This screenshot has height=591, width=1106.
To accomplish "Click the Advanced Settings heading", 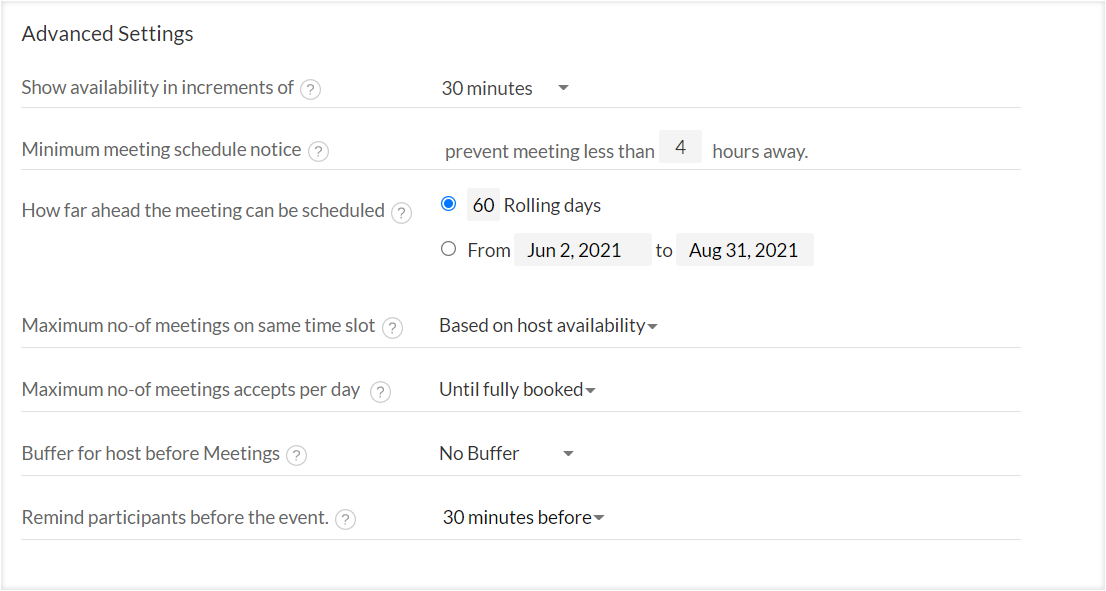I will tap(107, 34).
